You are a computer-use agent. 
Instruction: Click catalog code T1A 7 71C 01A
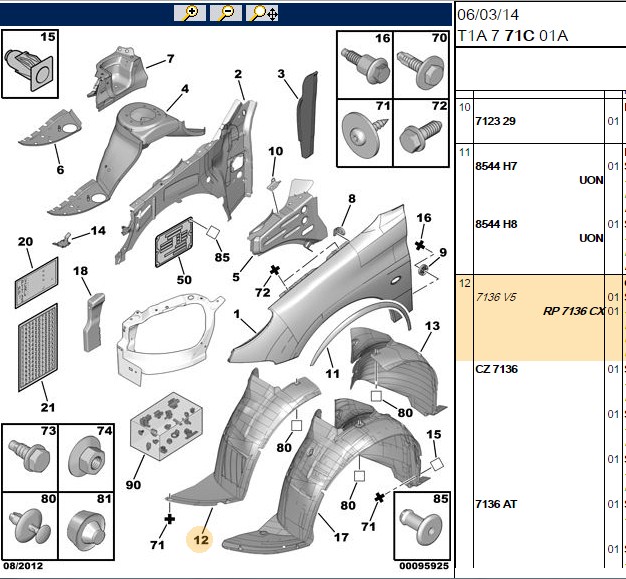click(513, 36)
